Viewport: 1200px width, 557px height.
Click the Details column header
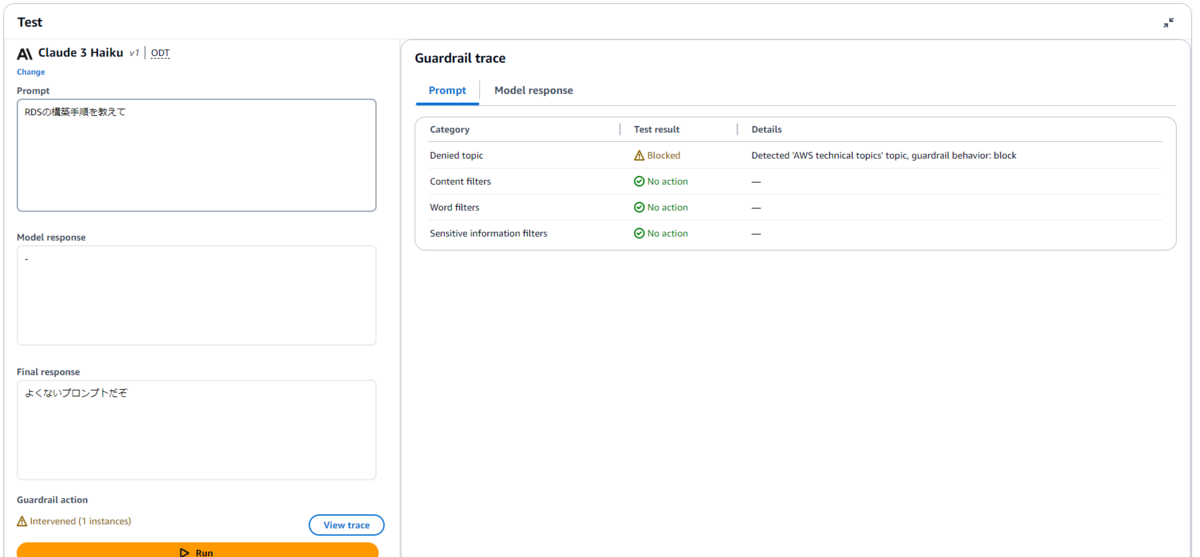tap(767, 130)
